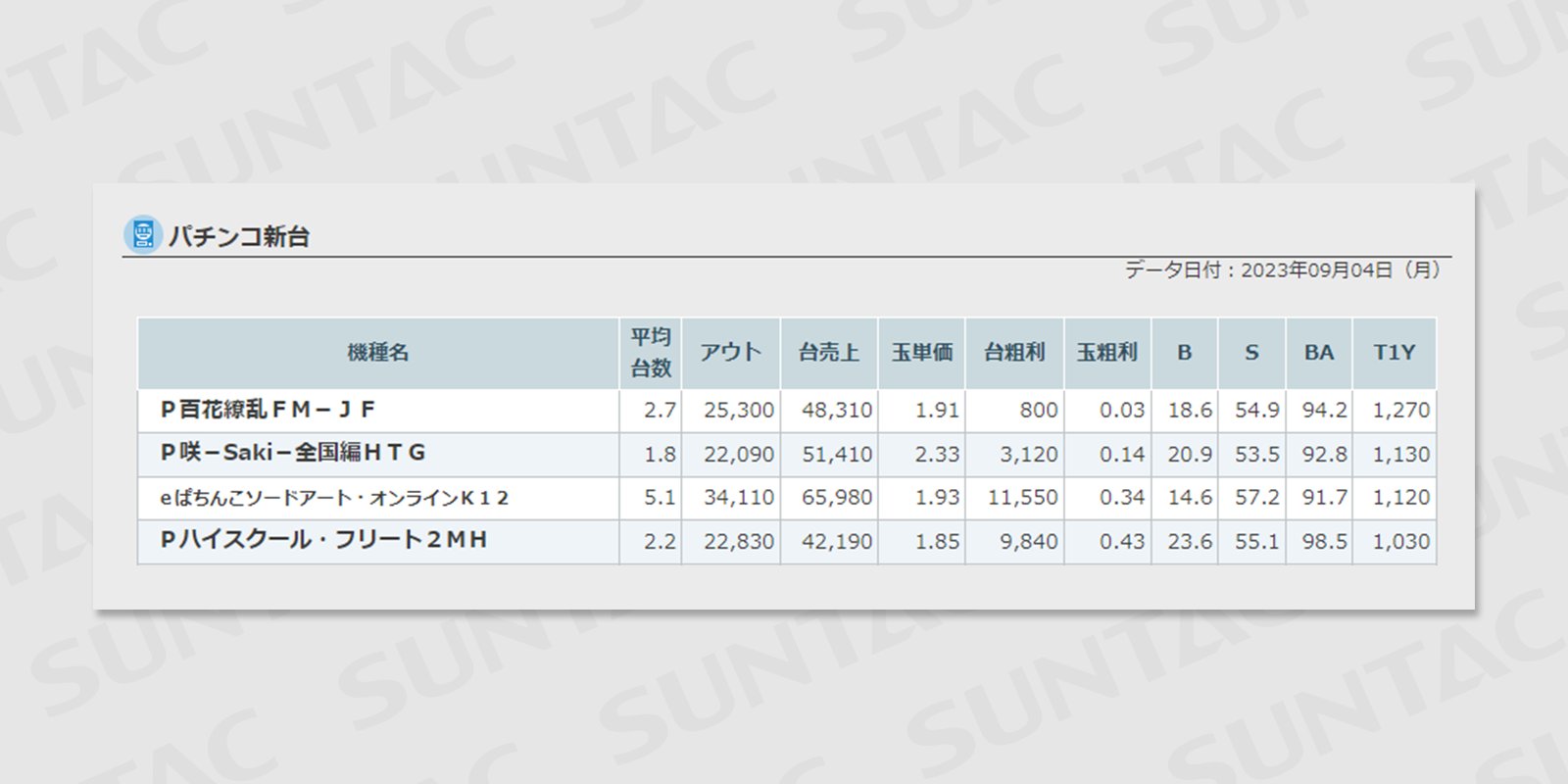The width and height of the screenshot is (1568, 784).
Task: Click the 玉単価 column header
Action: (x=922, y=353)
